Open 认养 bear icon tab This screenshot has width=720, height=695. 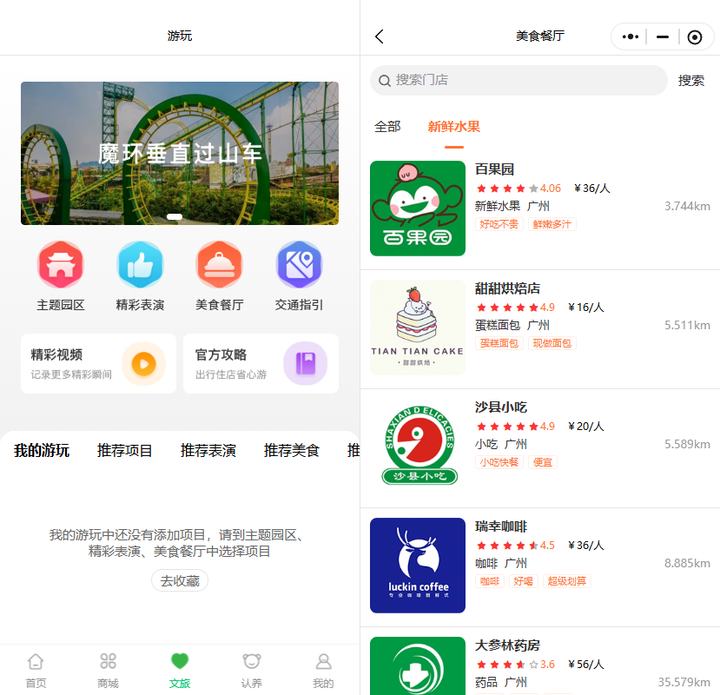click(x=252, y=661)
